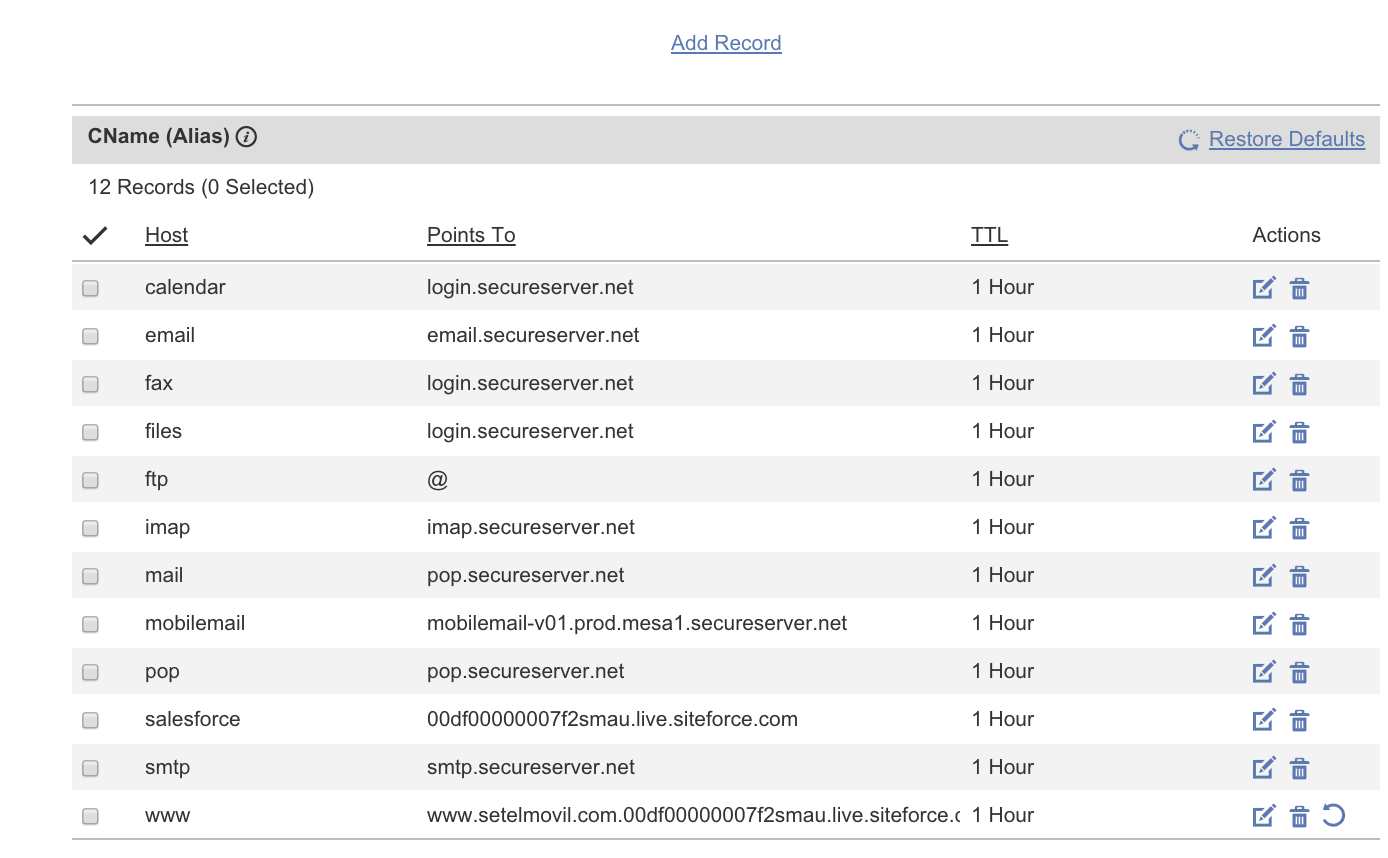The width and height of the screenshot is (1388, 858).
Task: Click the Restore Defaults link
Action: 1286,139
